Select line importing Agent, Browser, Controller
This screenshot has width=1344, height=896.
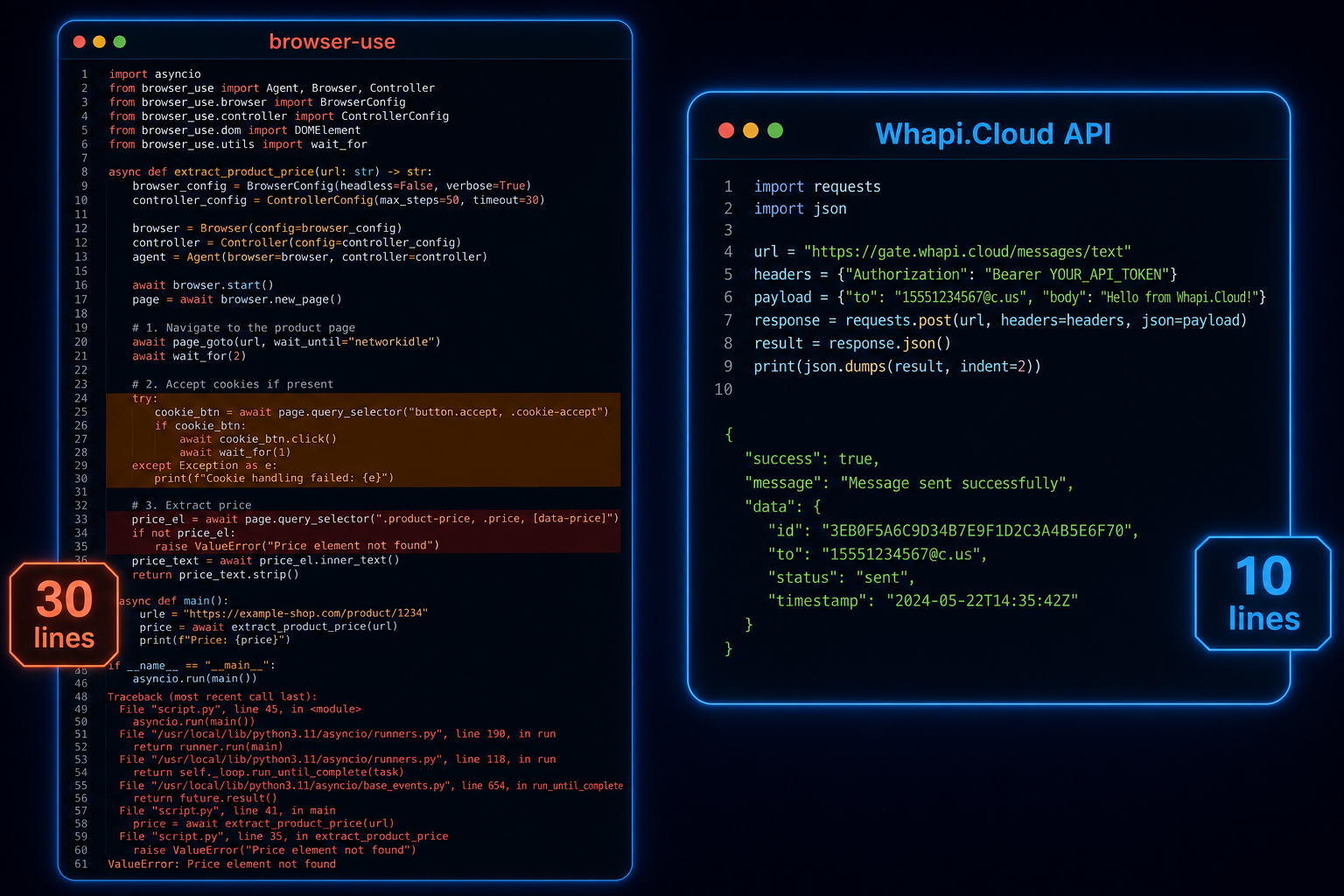271,88
